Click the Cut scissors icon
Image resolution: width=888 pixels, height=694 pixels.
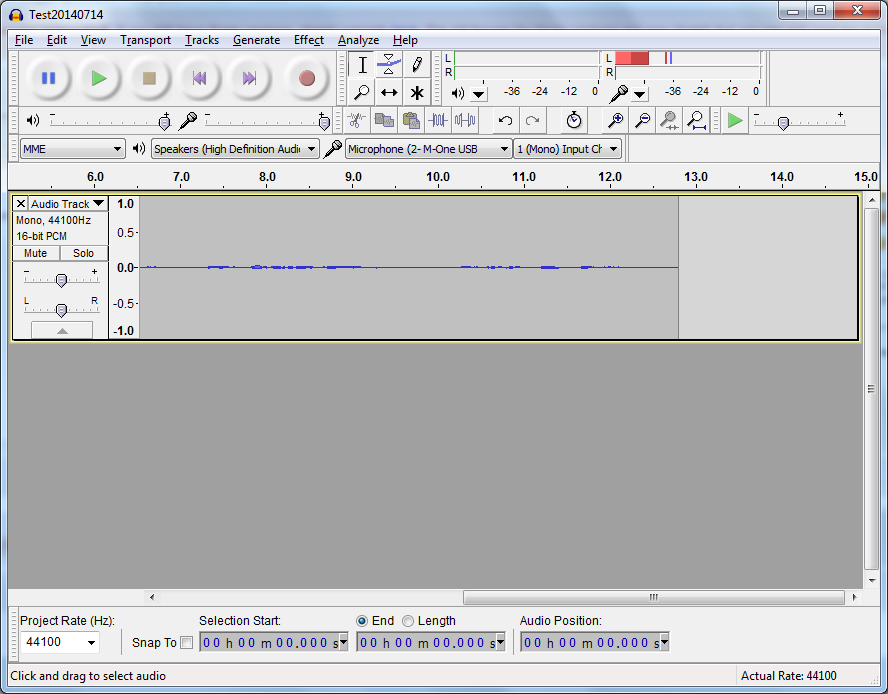[x=356, y=120]
